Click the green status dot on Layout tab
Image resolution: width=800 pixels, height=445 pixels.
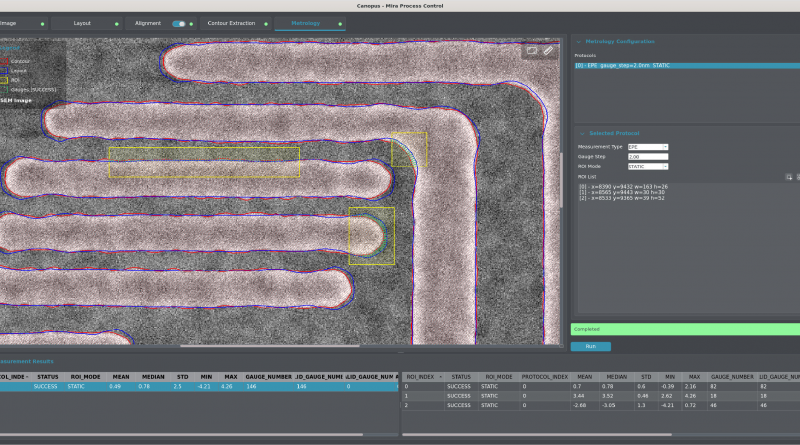tap(116, 22)
